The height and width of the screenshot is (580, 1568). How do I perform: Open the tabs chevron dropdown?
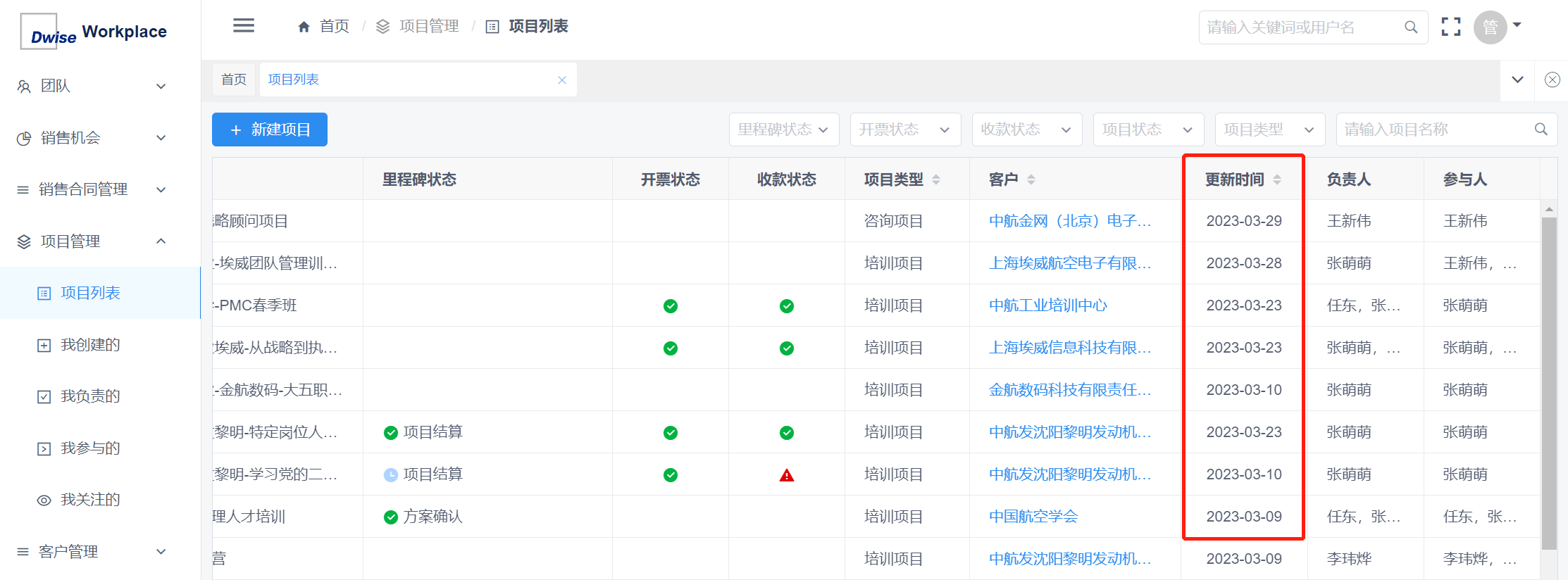click(1518, 80)
